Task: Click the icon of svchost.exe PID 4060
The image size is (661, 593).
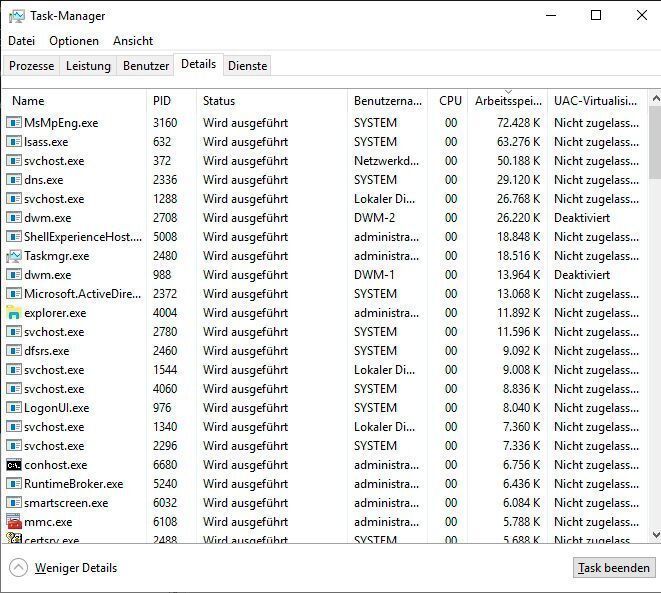Action: (x=13, y=389)
